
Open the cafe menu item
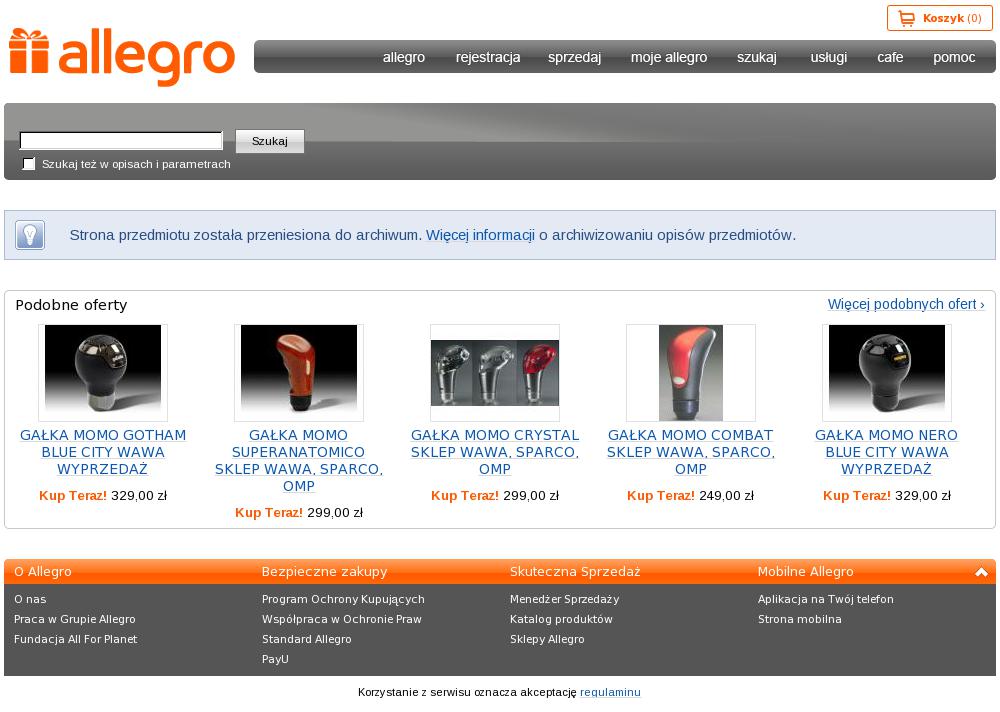pyautogui.click(x=890, y=57)
